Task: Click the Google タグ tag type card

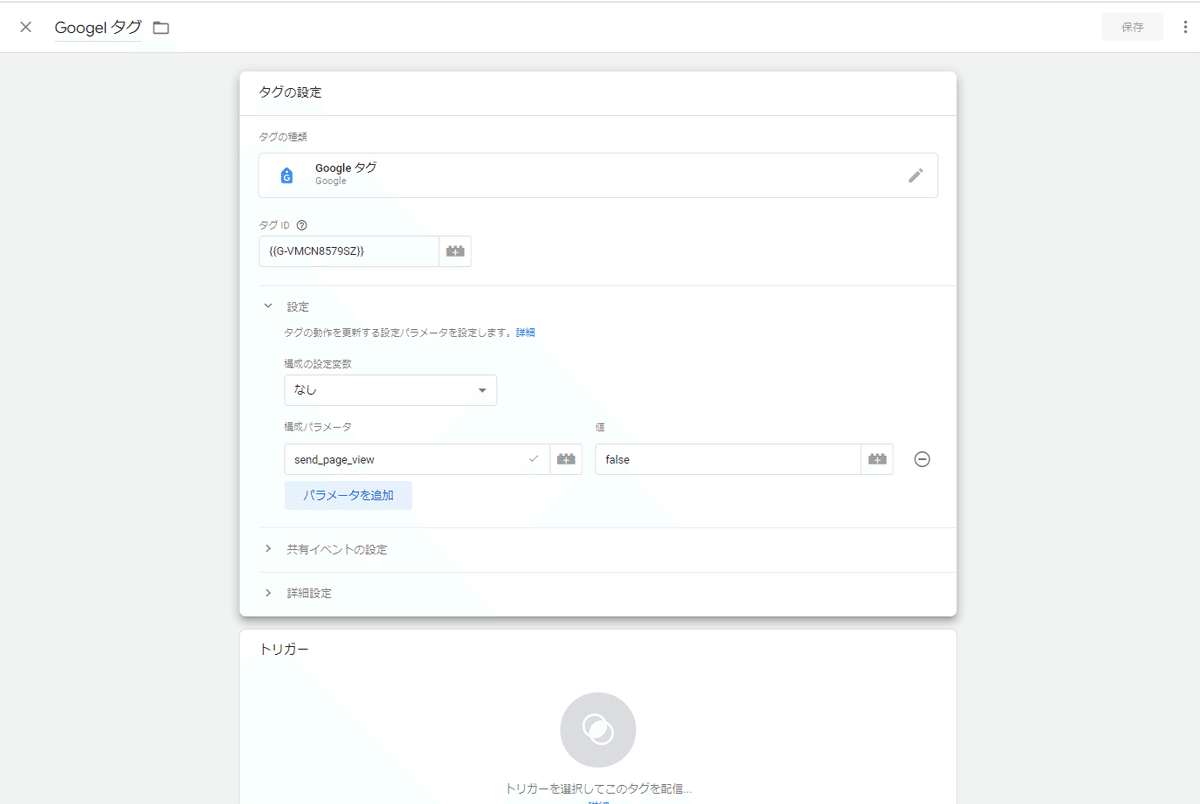Action: [x=598, y=175]
